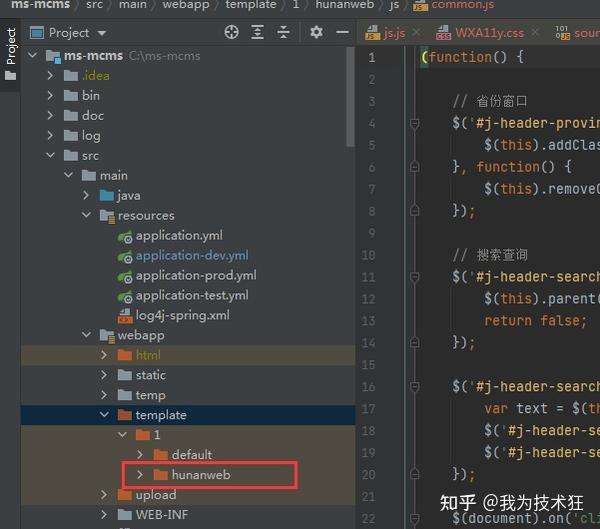Open Project panel settings gear
Viewport: 600px width, 529px height.
(x=316, y=32)
